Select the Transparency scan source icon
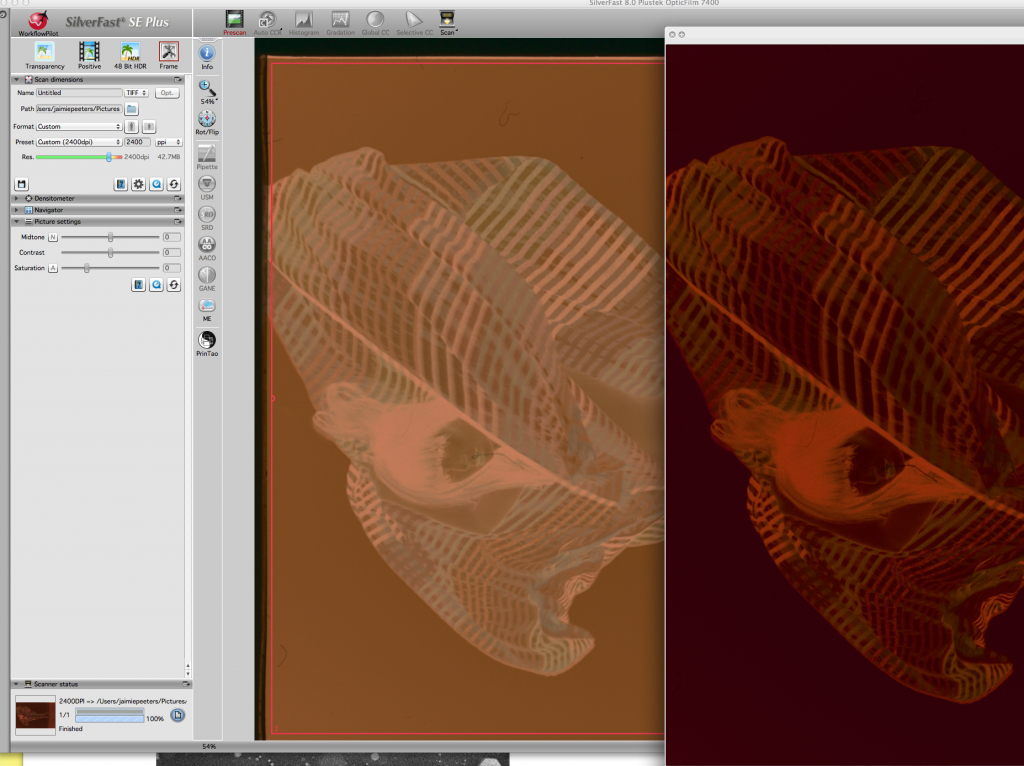The image size is (1024, 766). [44, 56]
